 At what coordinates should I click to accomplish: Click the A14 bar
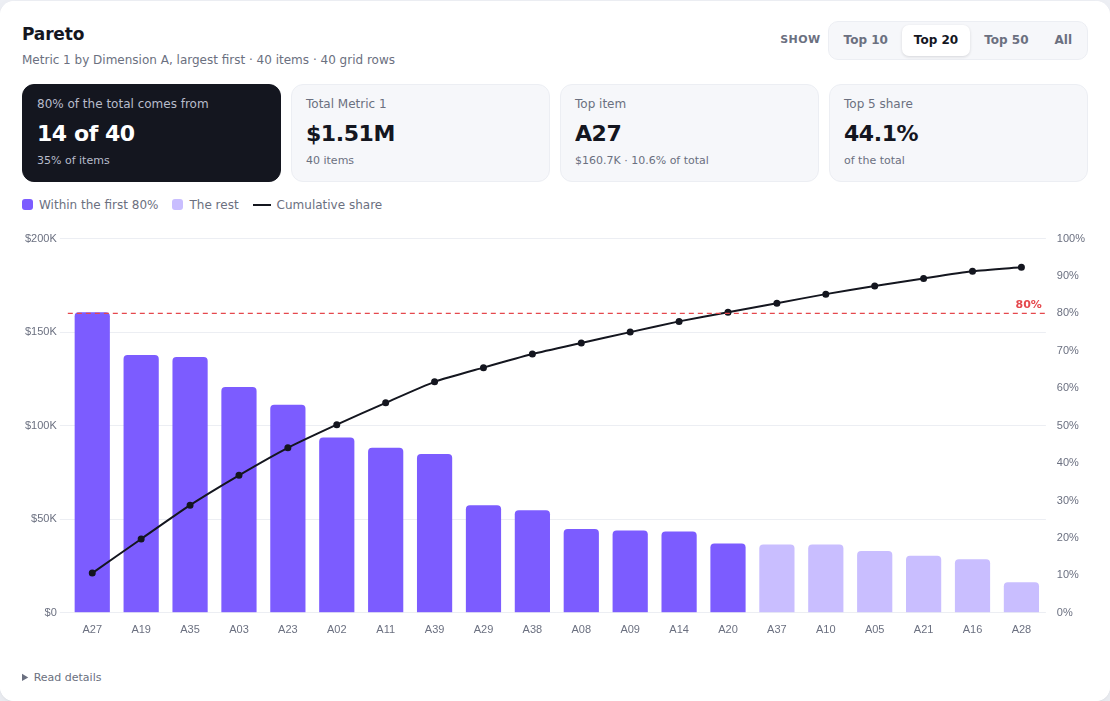click(x=679, y=572)
